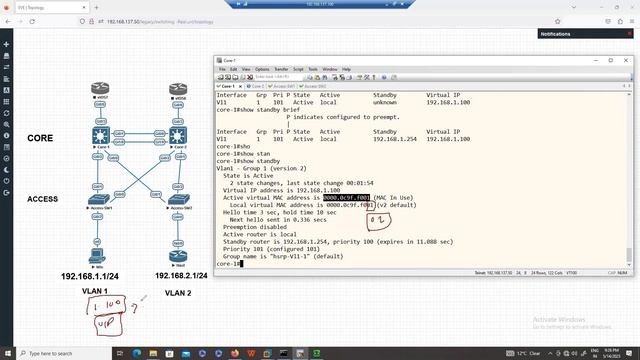
Task: Click the terminal toolbar Help icon
Action: pos(384,77)
